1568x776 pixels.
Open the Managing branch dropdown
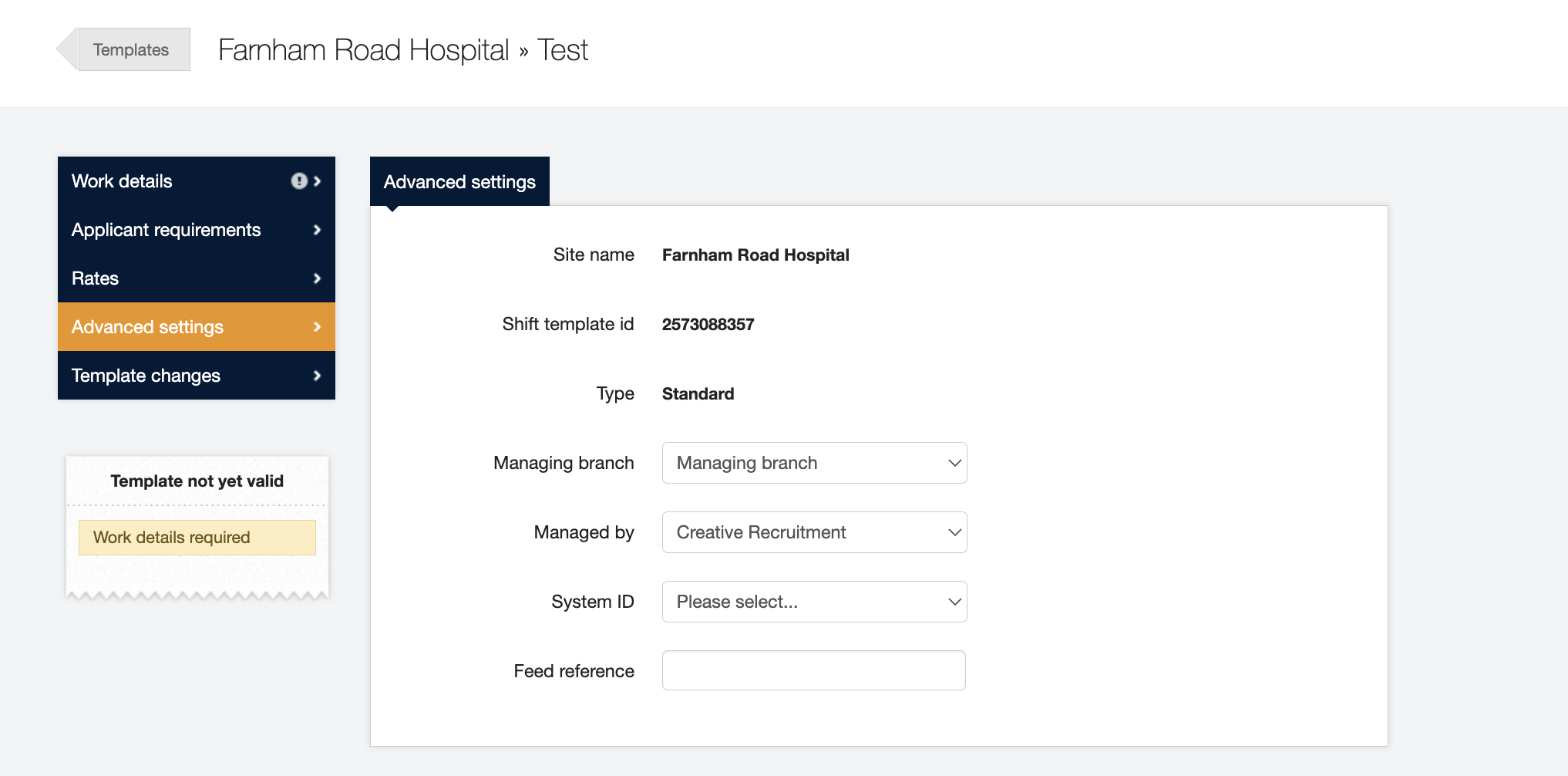(x=814, y=463)
